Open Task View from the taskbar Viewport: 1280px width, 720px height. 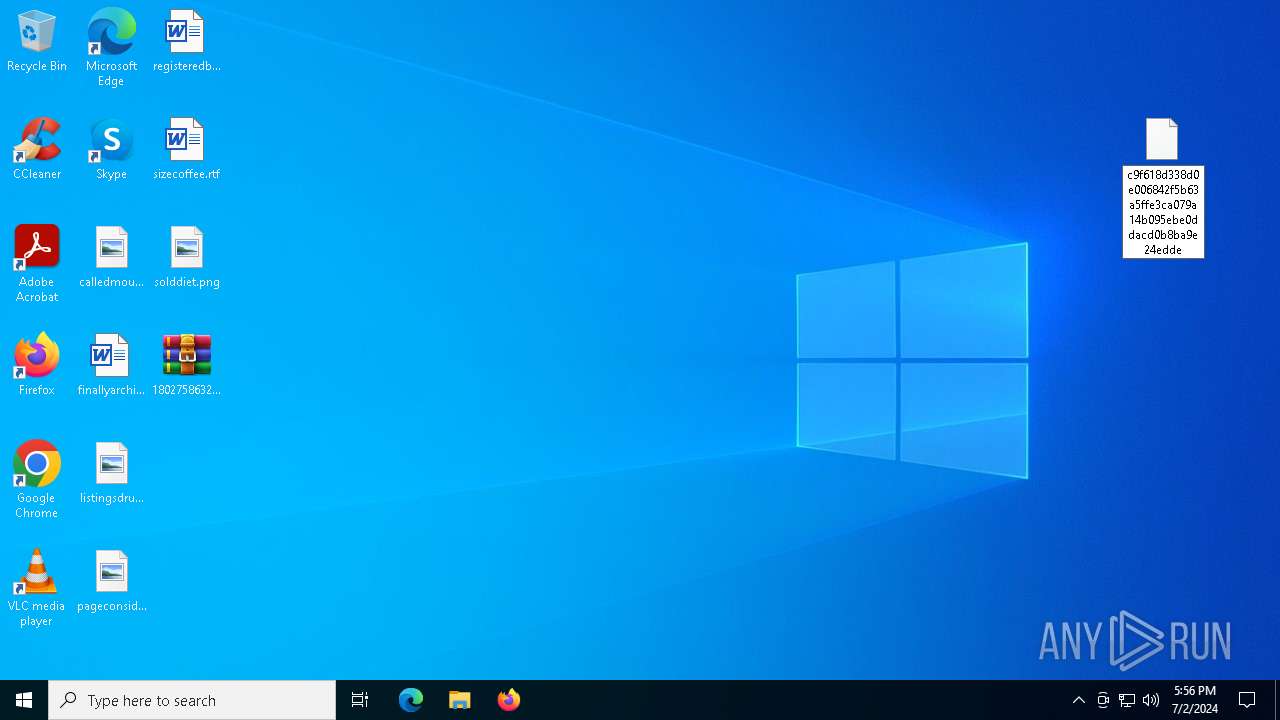(360, 700)
